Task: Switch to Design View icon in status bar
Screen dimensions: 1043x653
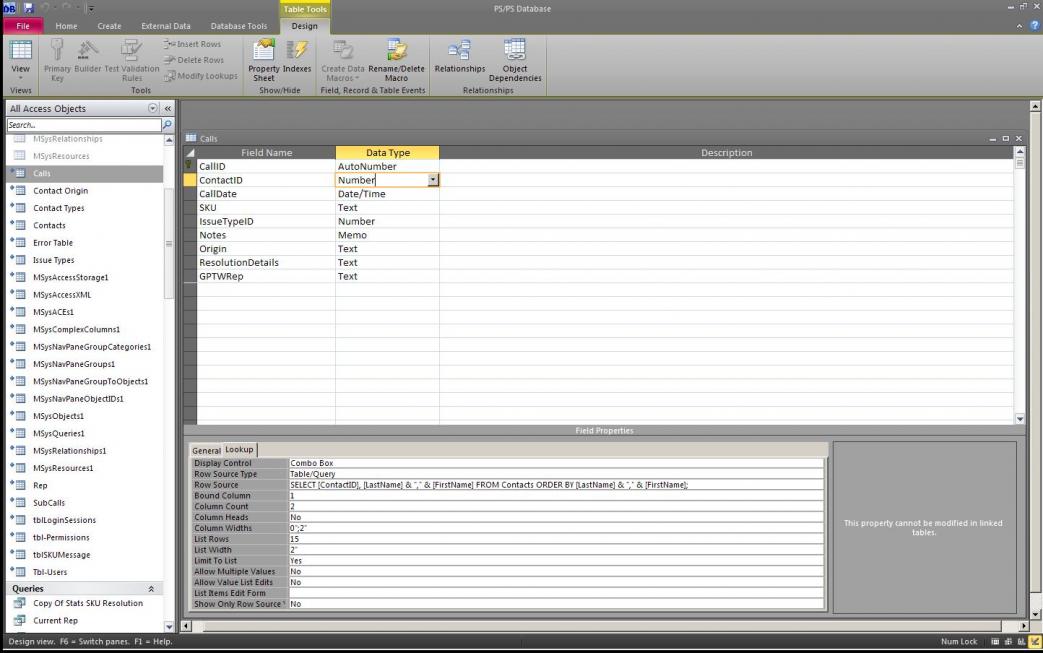Action: point(1035,642)
